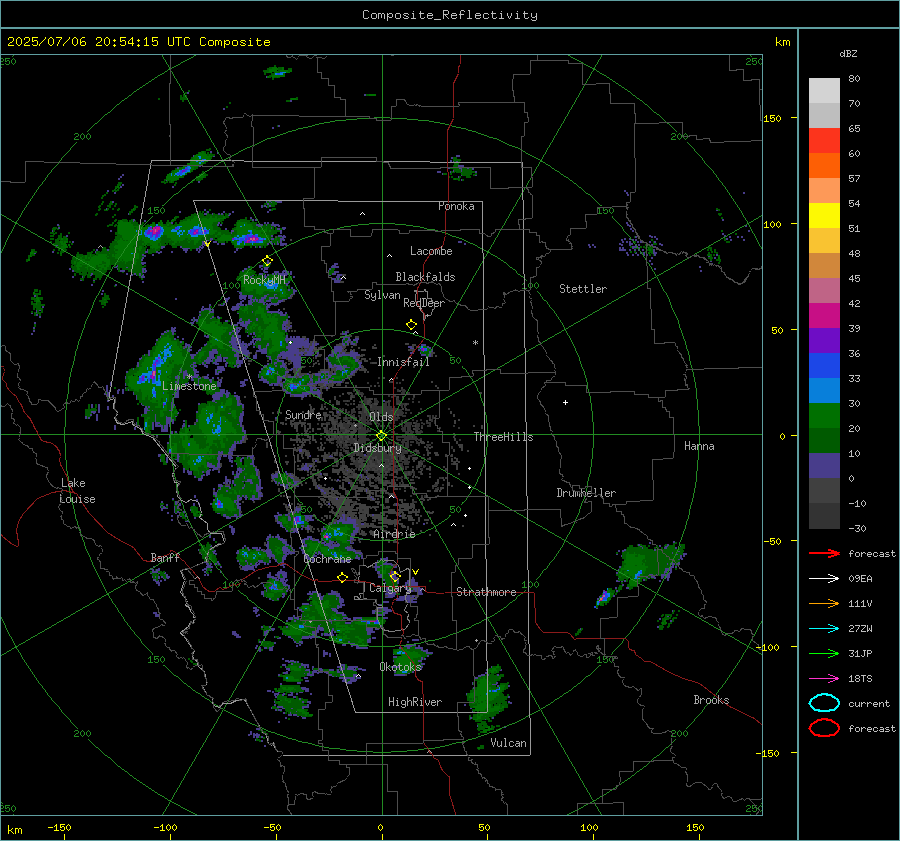Click the Strathmore town label
This screenshot has height=841, width=900.
click(x=486, y=592)
